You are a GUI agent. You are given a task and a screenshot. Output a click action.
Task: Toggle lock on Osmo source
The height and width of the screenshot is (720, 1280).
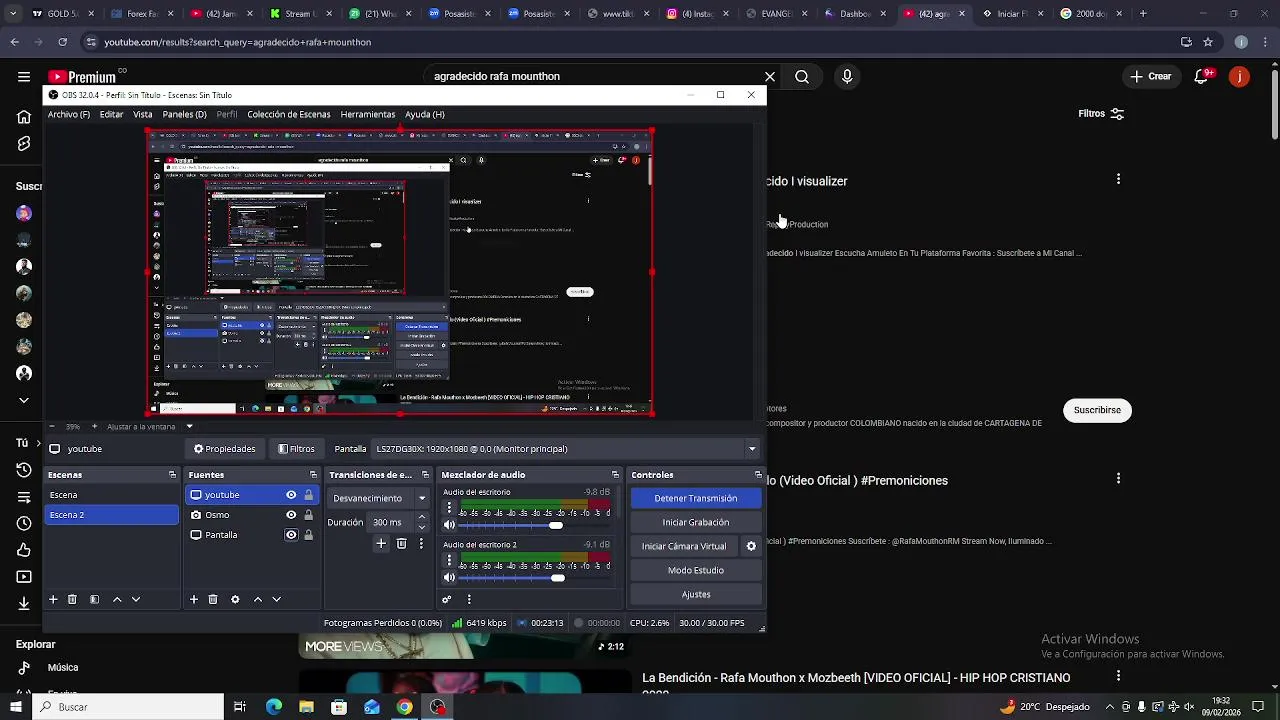pos(308,515)
